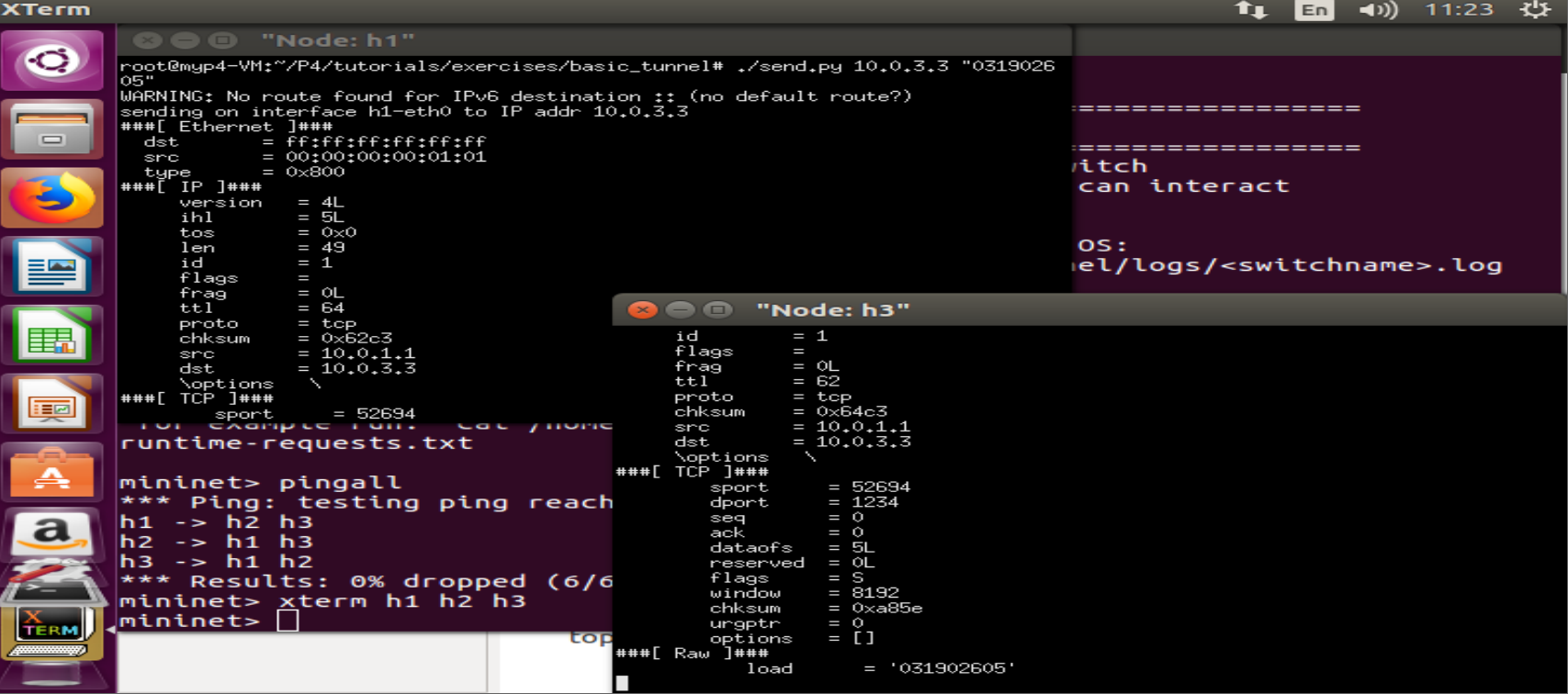Screen dimensions: 1568x694
Task: Close the "Node: h1" window
Action: (147, 40)
